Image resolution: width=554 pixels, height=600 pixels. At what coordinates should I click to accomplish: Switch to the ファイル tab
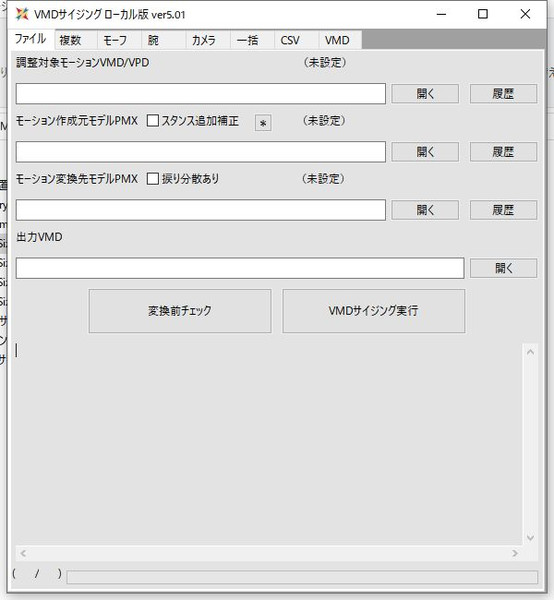pos(31,39)
